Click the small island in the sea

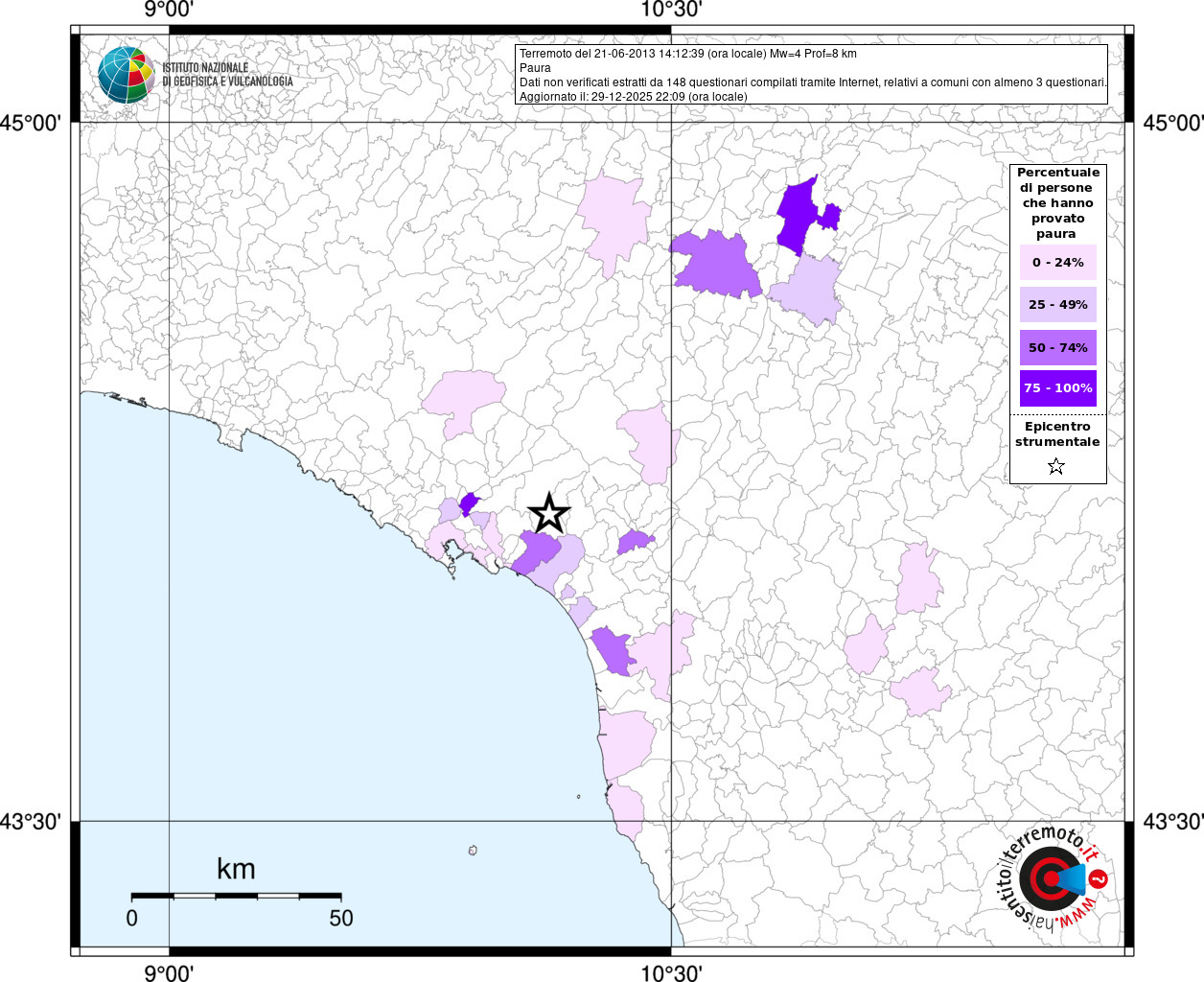[473, 851]
